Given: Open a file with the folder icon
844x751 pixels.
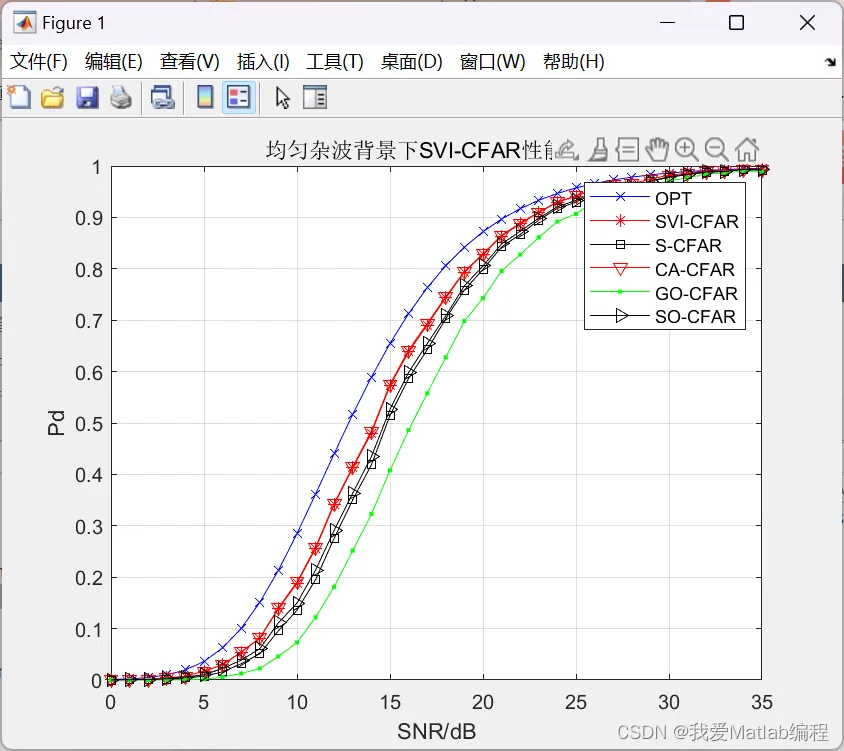Looking at the screenshot, I should pos(53,97).
